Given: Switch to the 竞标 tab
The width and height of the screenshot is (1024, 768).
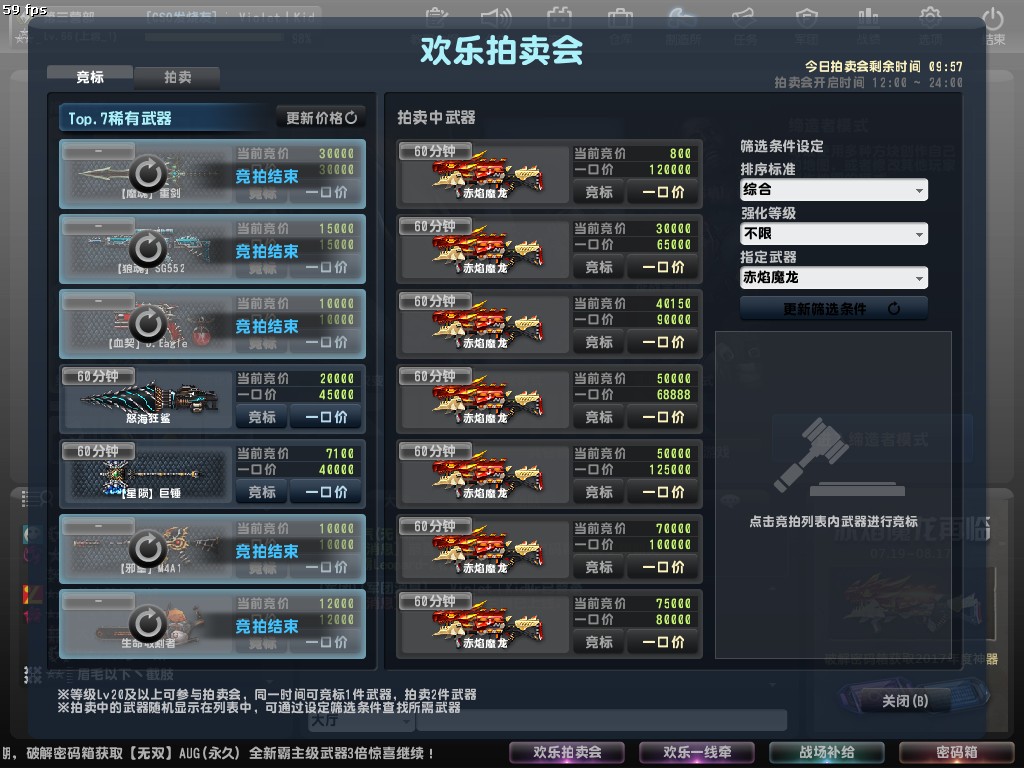Looking at the screenshot, I should (90, 77).
